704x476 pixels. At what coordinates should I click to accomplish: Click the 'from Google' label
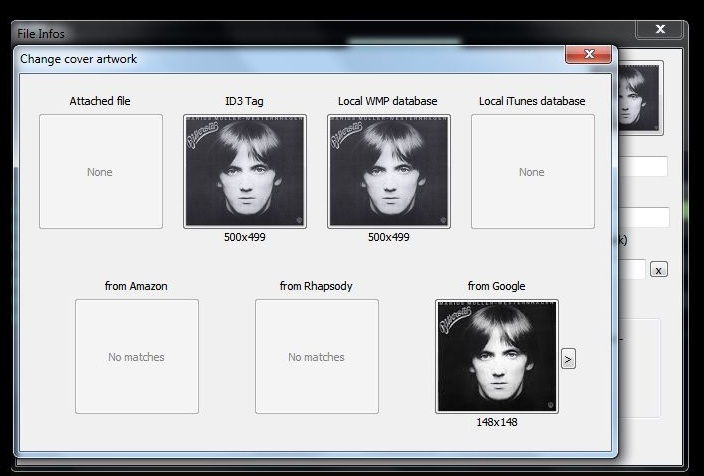pyautogui.click(x=497, y=286)
